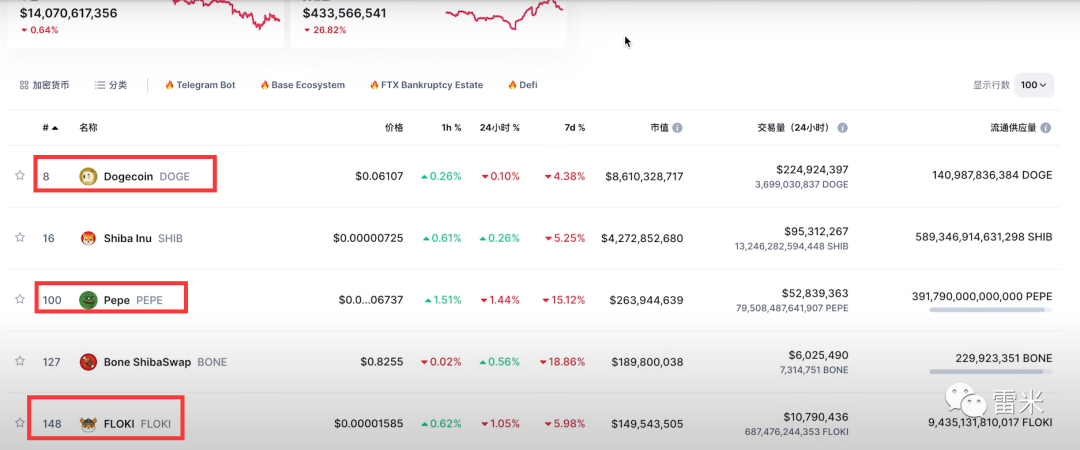Sort by 24小时 % column header
Screen dimensions: 1080x450
point(499,128)
